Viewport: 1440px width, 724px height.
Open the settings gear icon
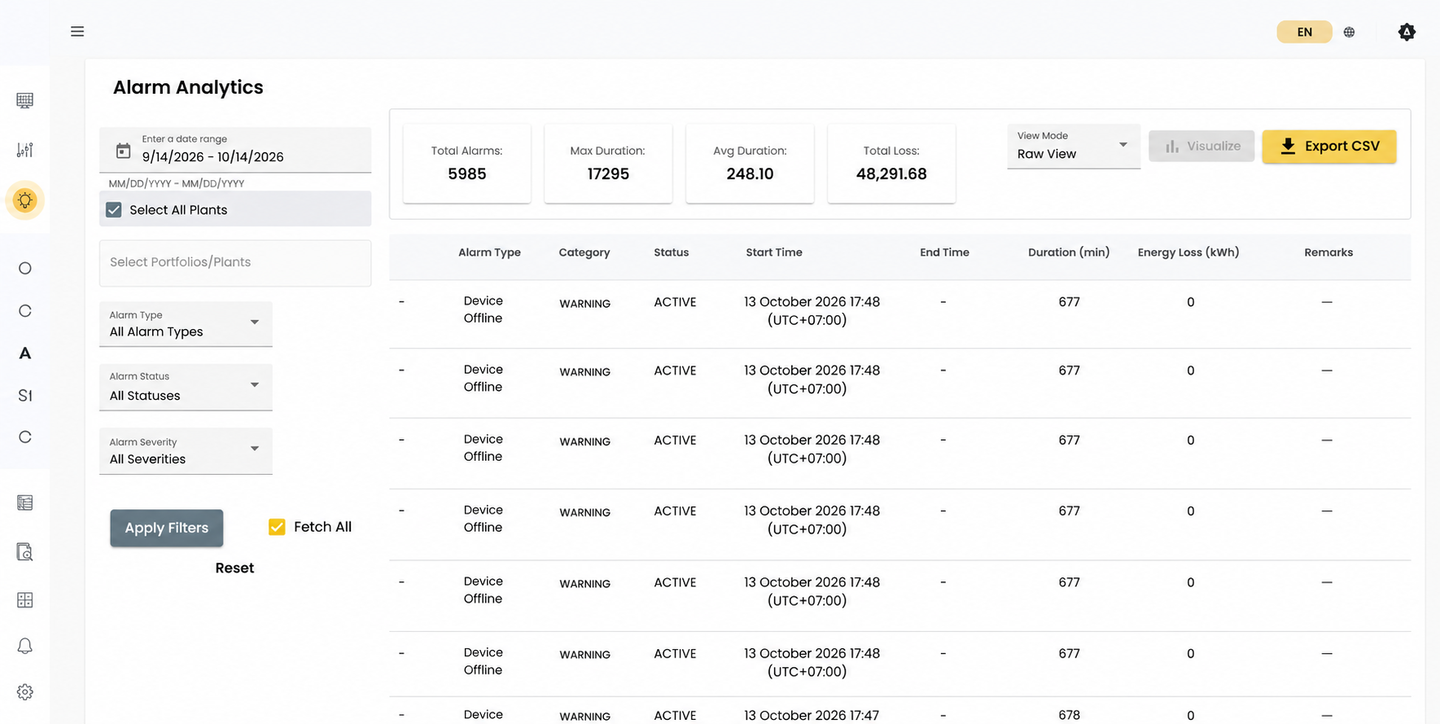[x=25, y=692]
